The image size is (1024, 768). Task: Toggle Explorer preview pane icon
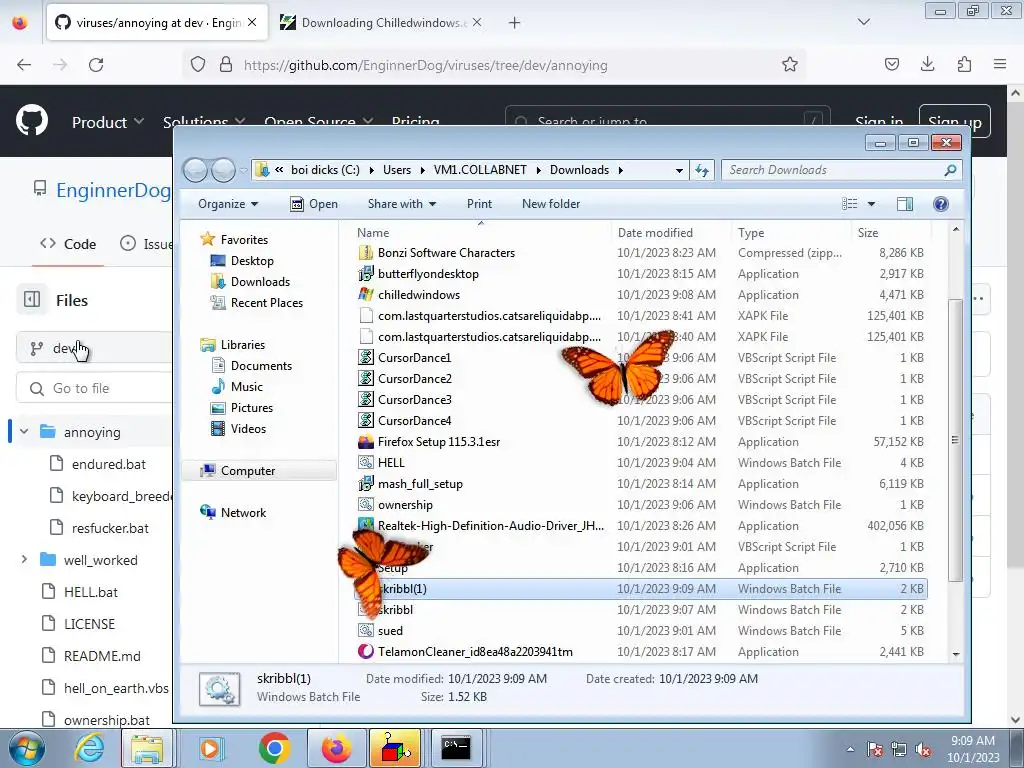click(x=904, y=204)
